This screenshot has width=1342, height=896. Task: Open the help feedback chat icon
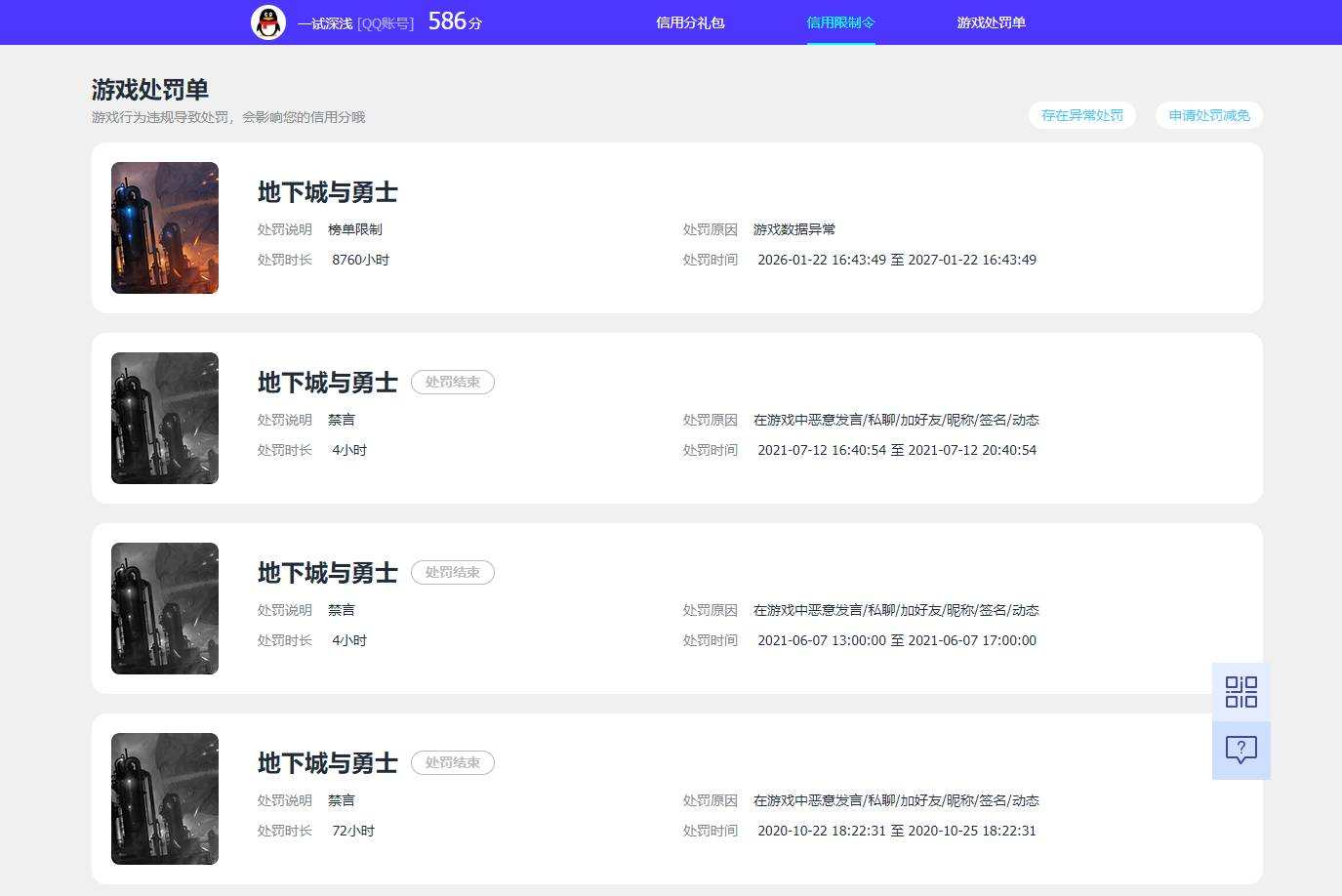click(1241, 751)
